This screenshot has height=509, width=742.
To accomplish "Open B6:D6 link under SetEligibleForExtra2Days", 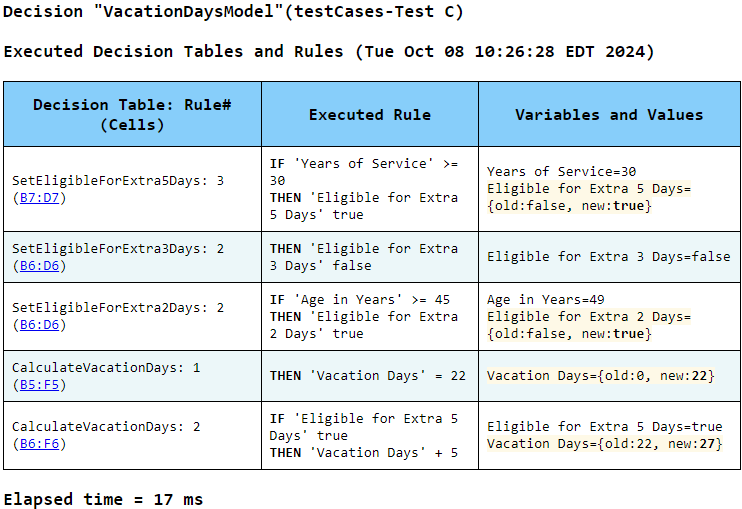I will click(x=39, y=325).
